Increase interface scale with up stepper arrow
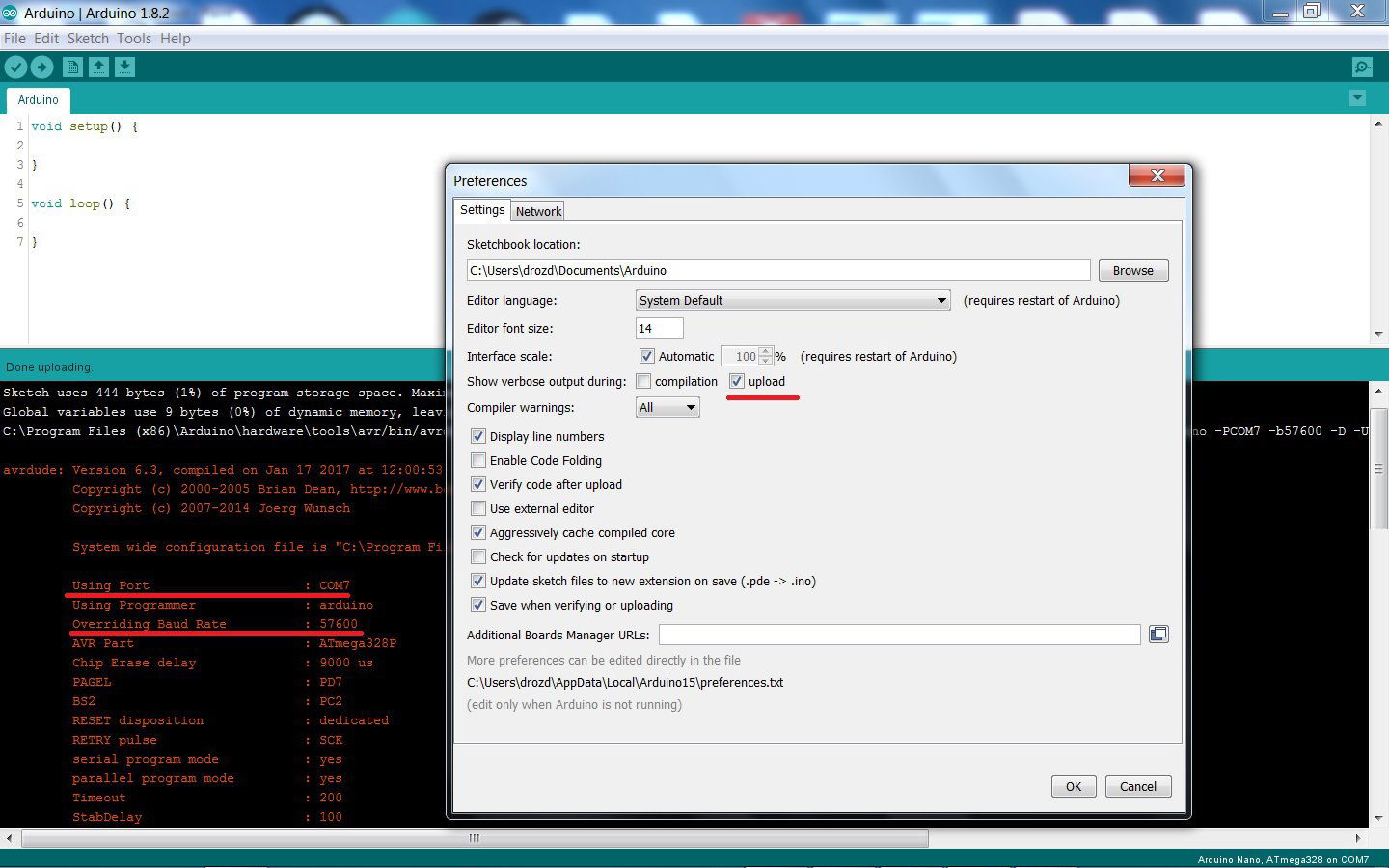This screenshot has width=1389, height=868. [x=766, y=351]
